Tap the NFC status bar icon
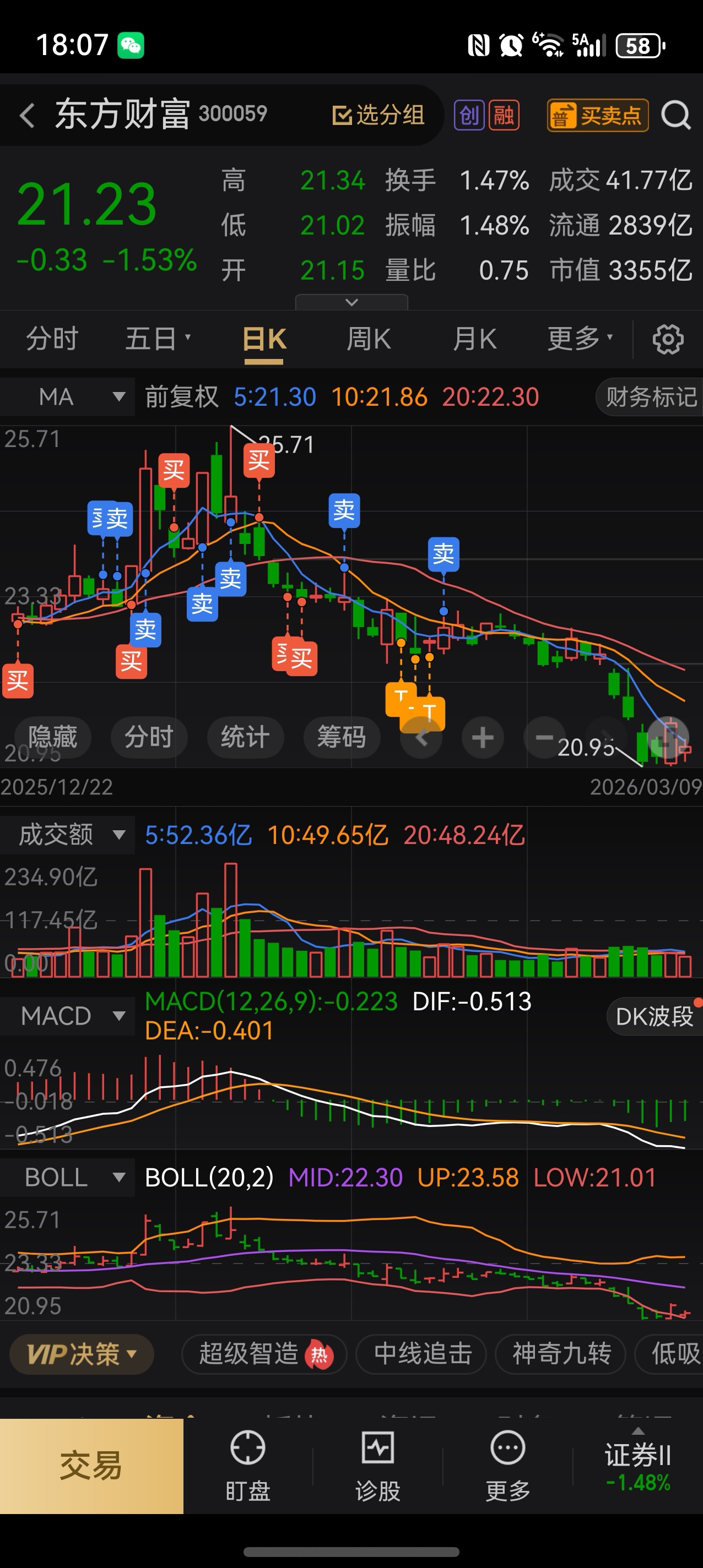This screenshot has width=703, height=1568. point(478,46)
